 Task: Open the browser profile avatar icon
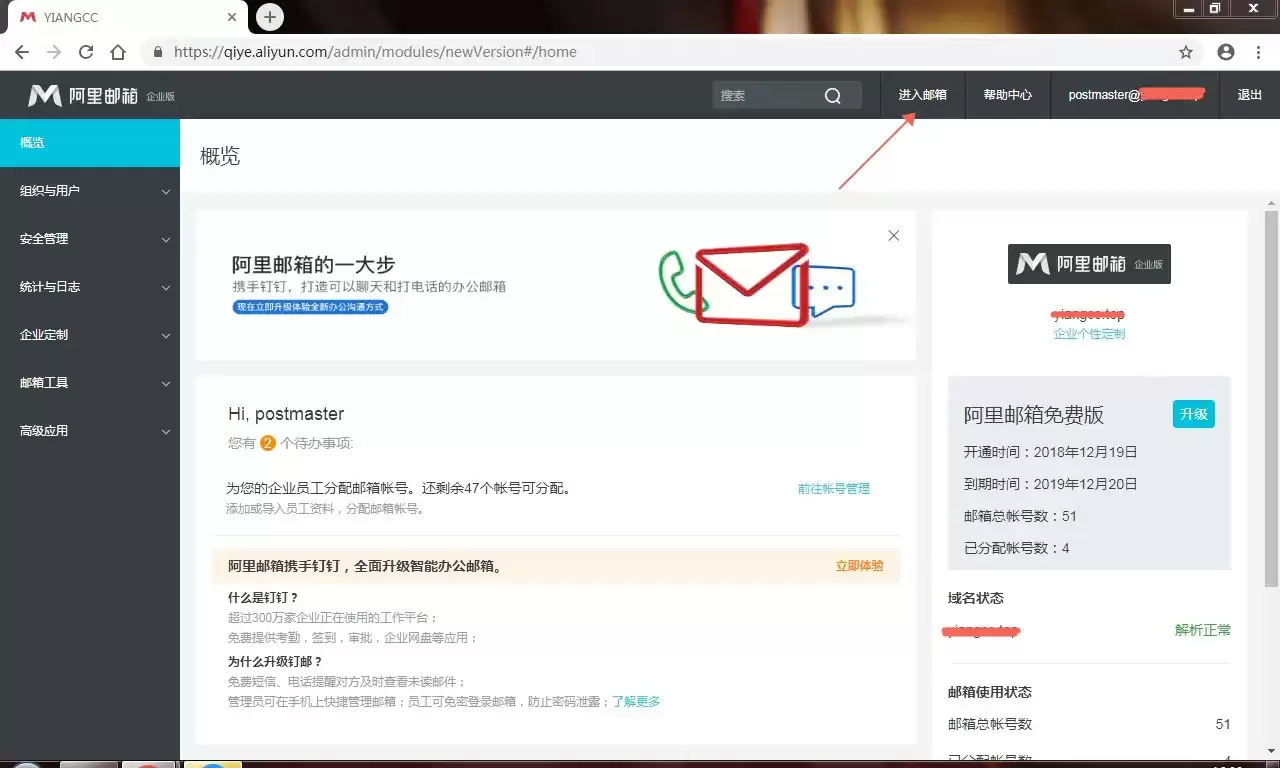(1226, 52)
